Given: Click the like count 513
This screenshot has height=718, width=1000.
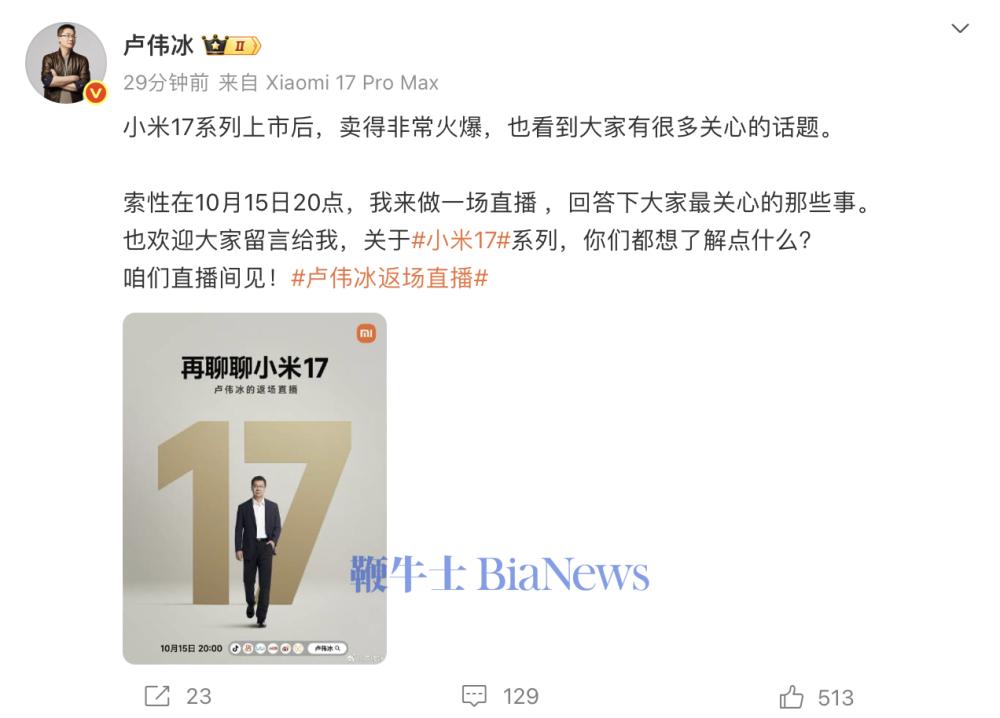Looking at the screenshot, I should pos(835,698).
